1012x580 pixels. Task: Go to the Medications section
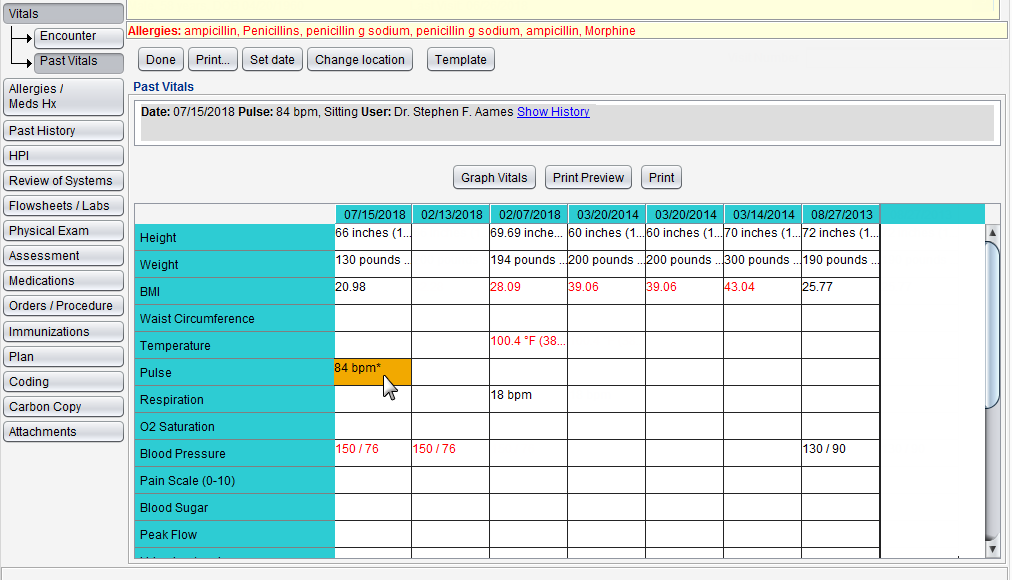(63, 281)
